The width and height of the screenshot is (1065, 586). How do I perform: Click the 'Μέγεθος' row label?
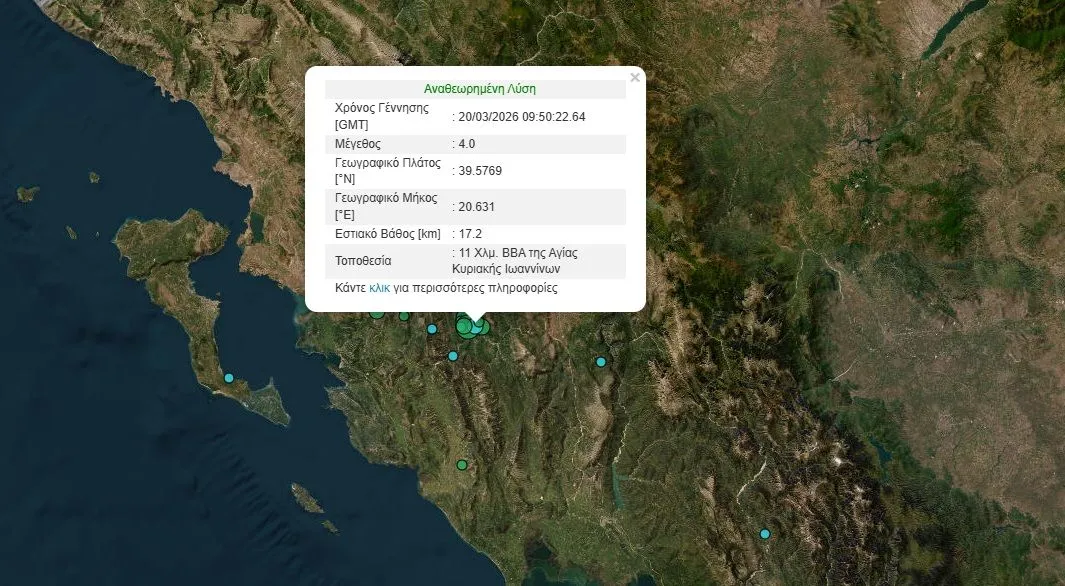358,144
